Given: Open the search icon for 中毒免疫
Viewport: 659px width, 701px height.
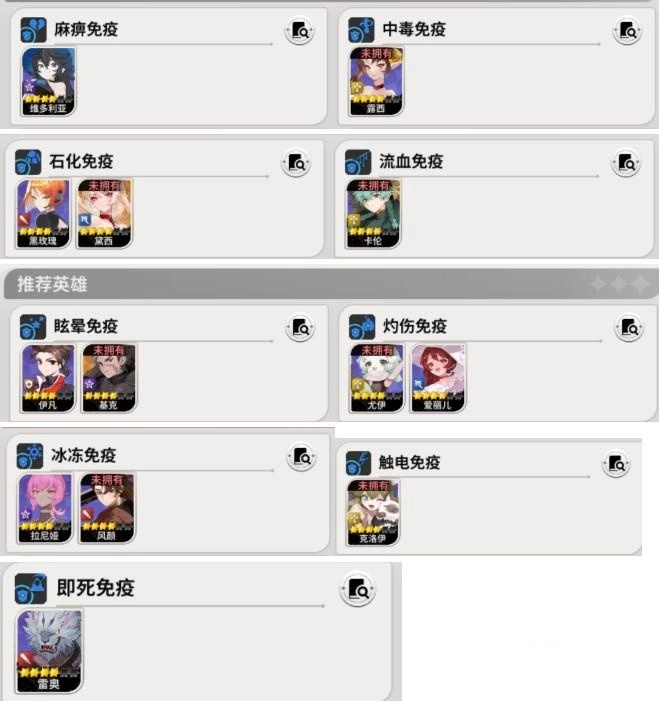Looking at the screenshot, I should coord(627,32).
